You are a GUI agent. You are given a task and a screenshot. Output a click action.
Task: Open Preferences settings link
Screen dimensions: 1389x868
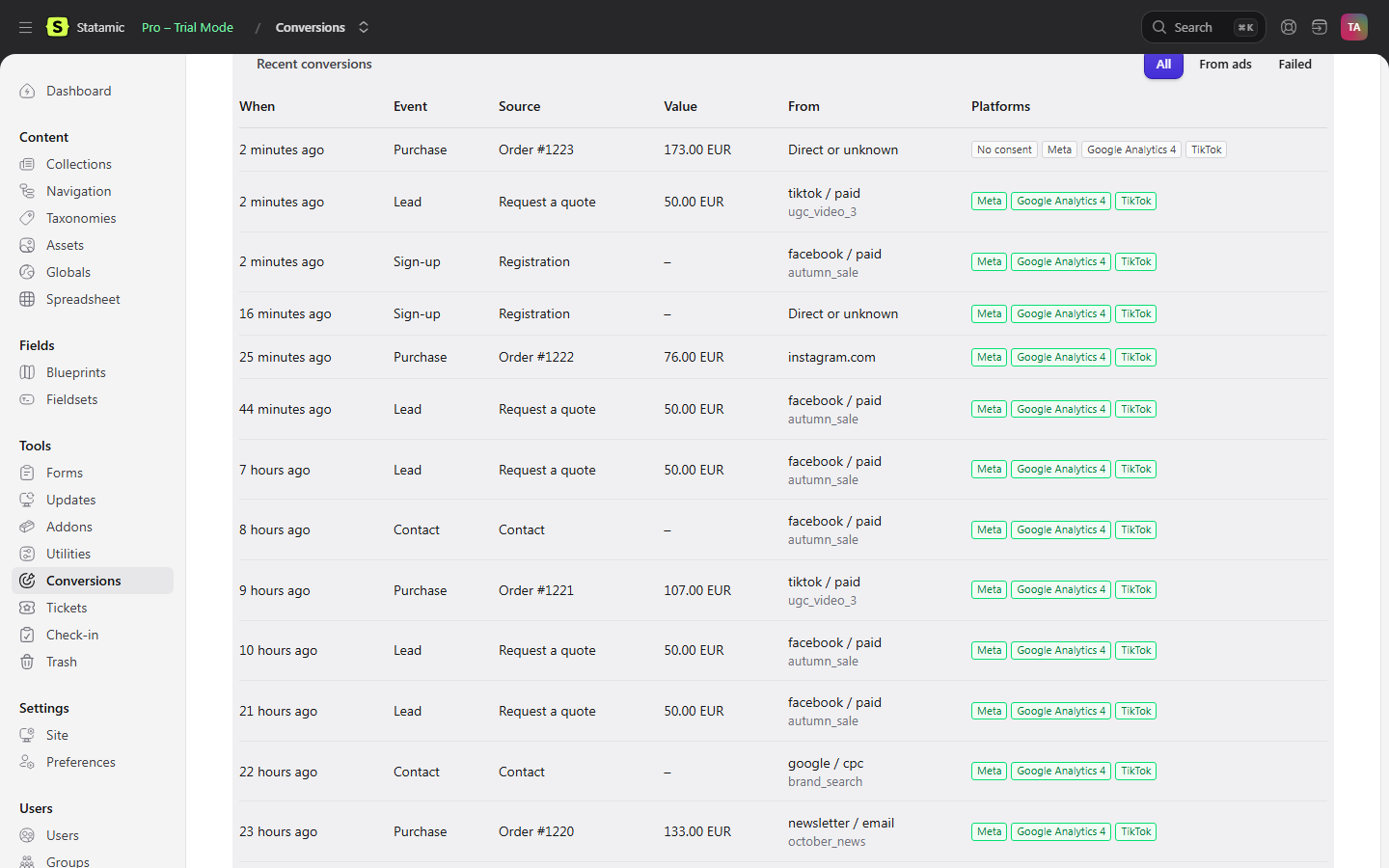(93, 762)
